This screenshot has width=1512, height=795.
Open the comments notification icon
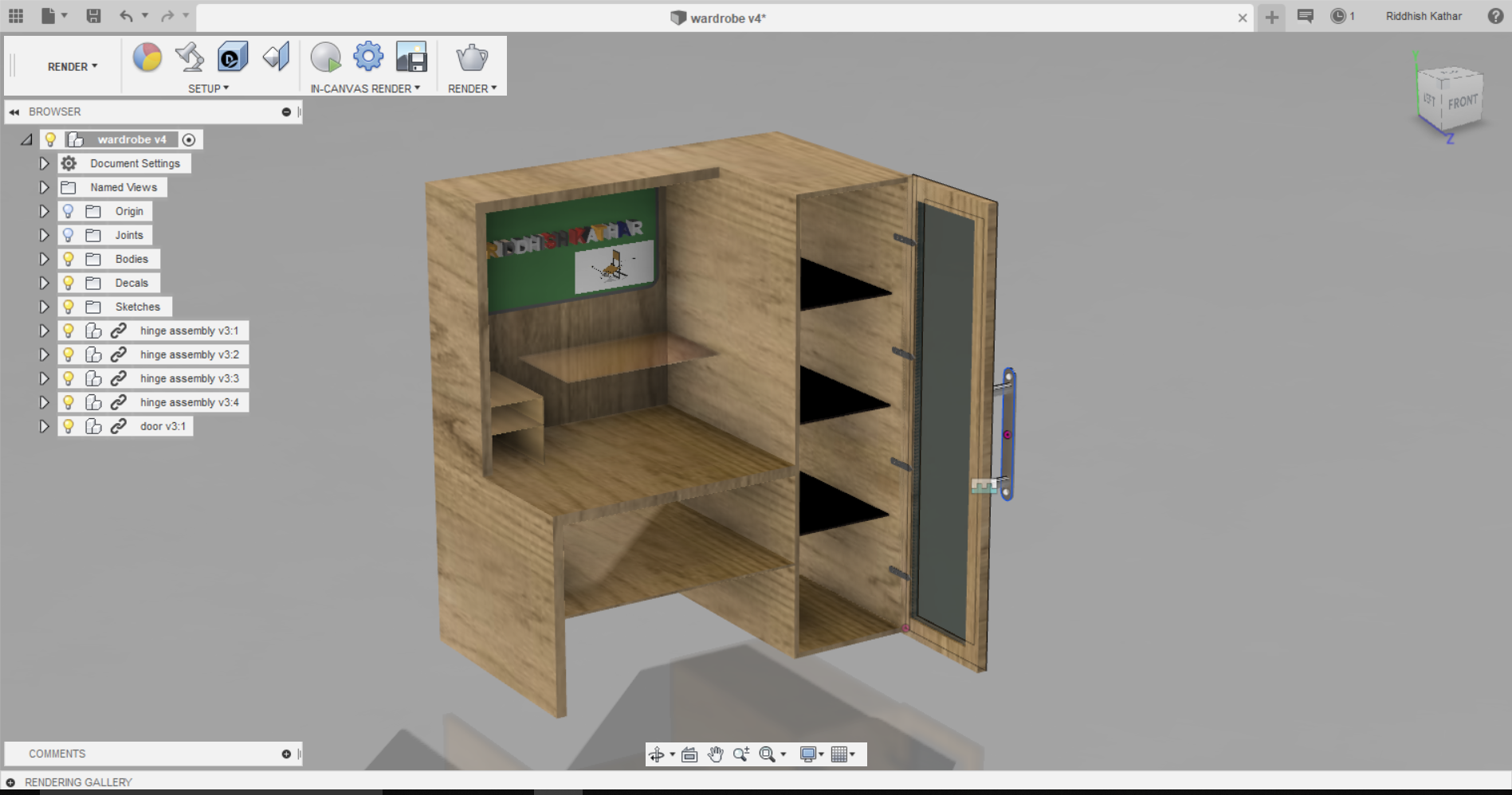pos(1306,16)
